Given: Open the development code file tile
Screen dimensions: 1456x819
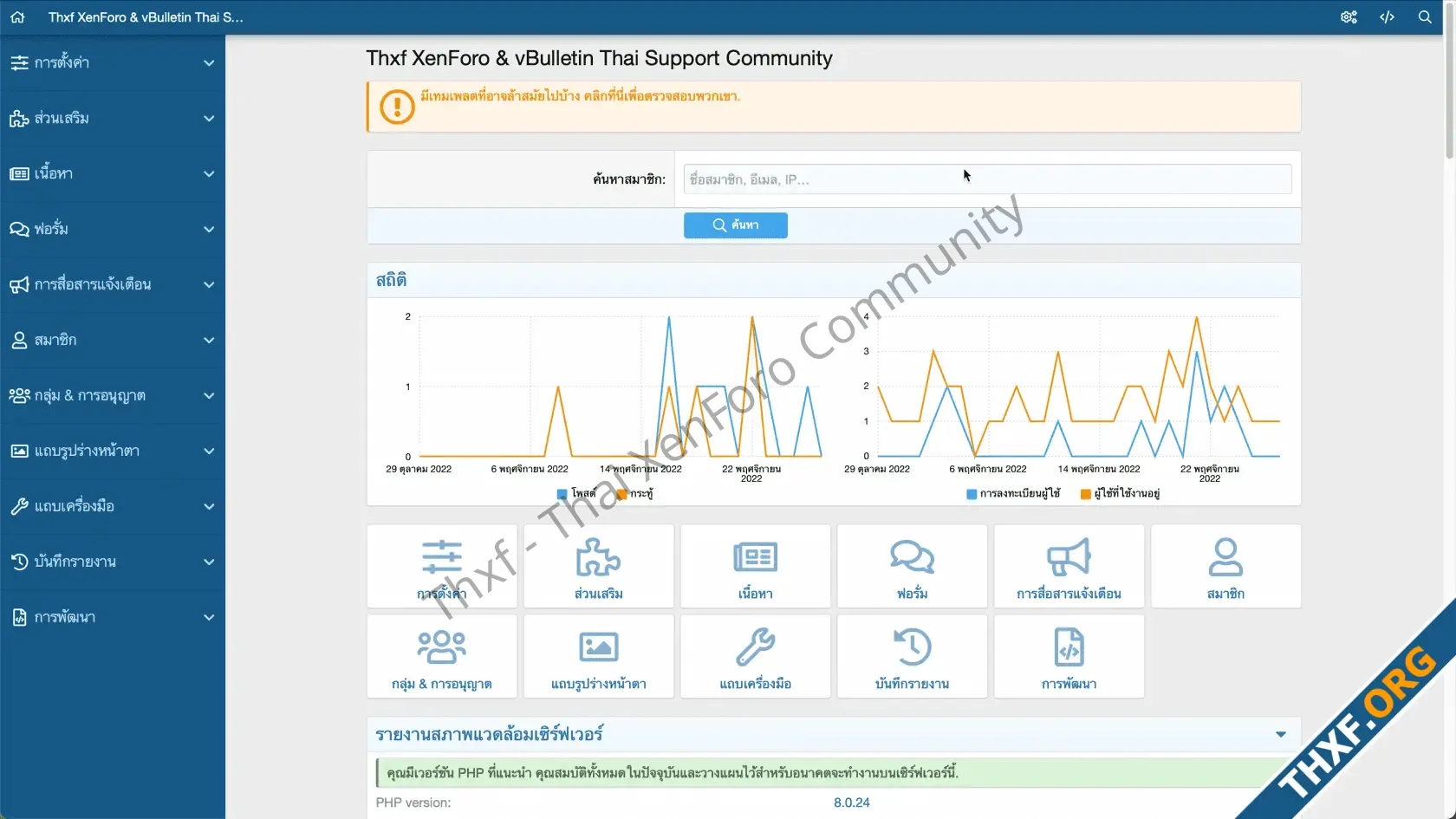Looking at the screenshot, I should coord(1069,657).
